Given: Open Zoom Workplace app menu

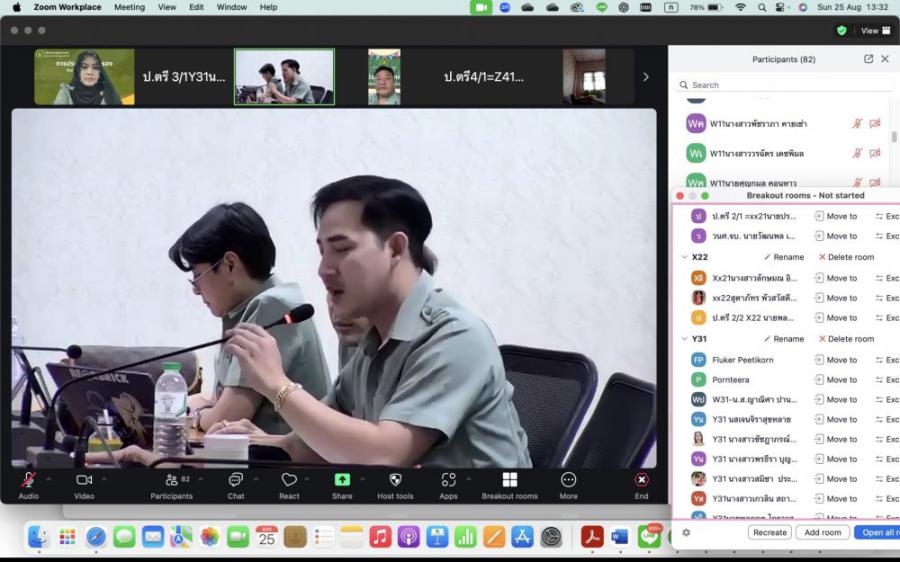Looking at the screenshot, I should pyautogui.click(x=67, y=7).
